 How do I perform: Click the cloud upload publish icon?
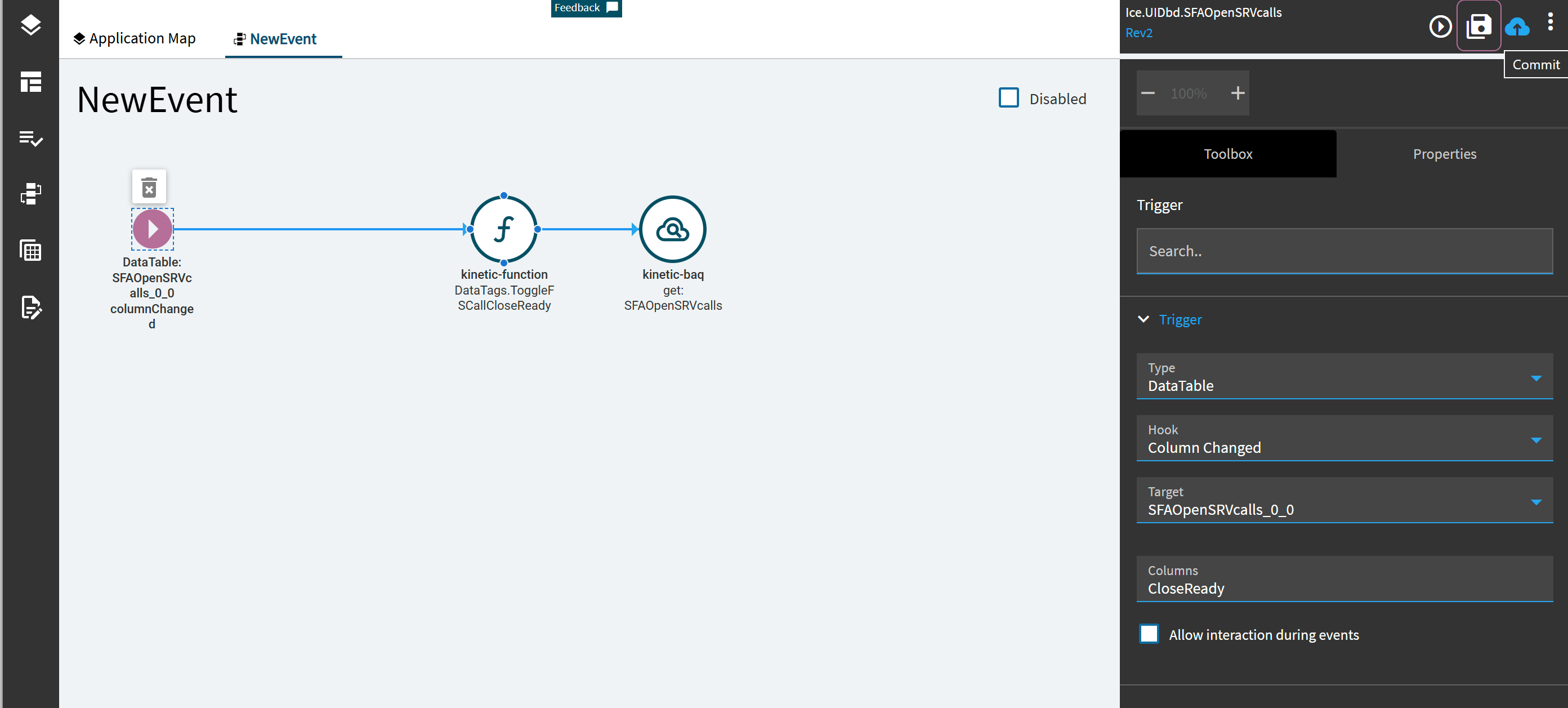[x=1516, y=27]
